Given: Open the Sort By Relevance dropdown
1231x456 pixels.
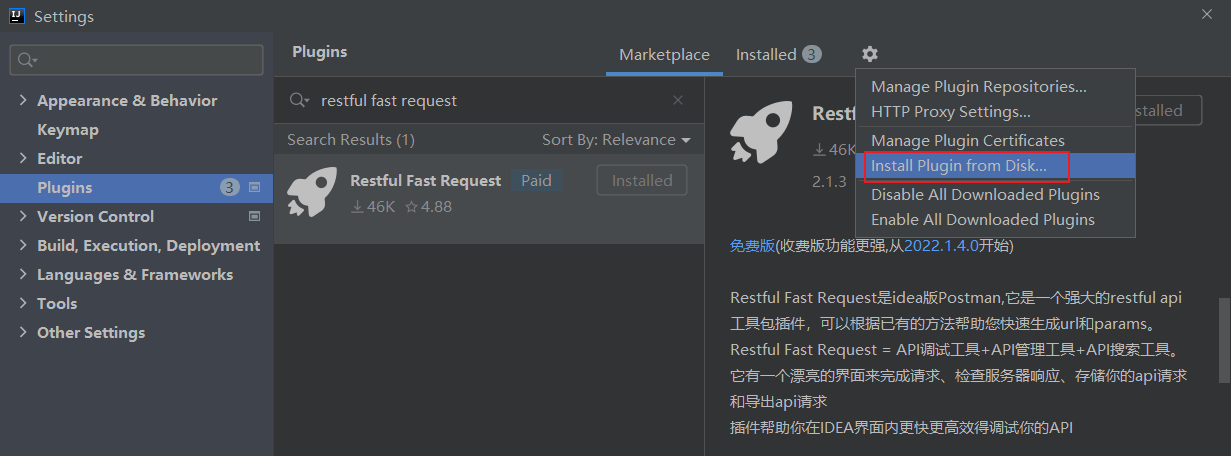Looking at the screenshot, I should coord(616,140).
